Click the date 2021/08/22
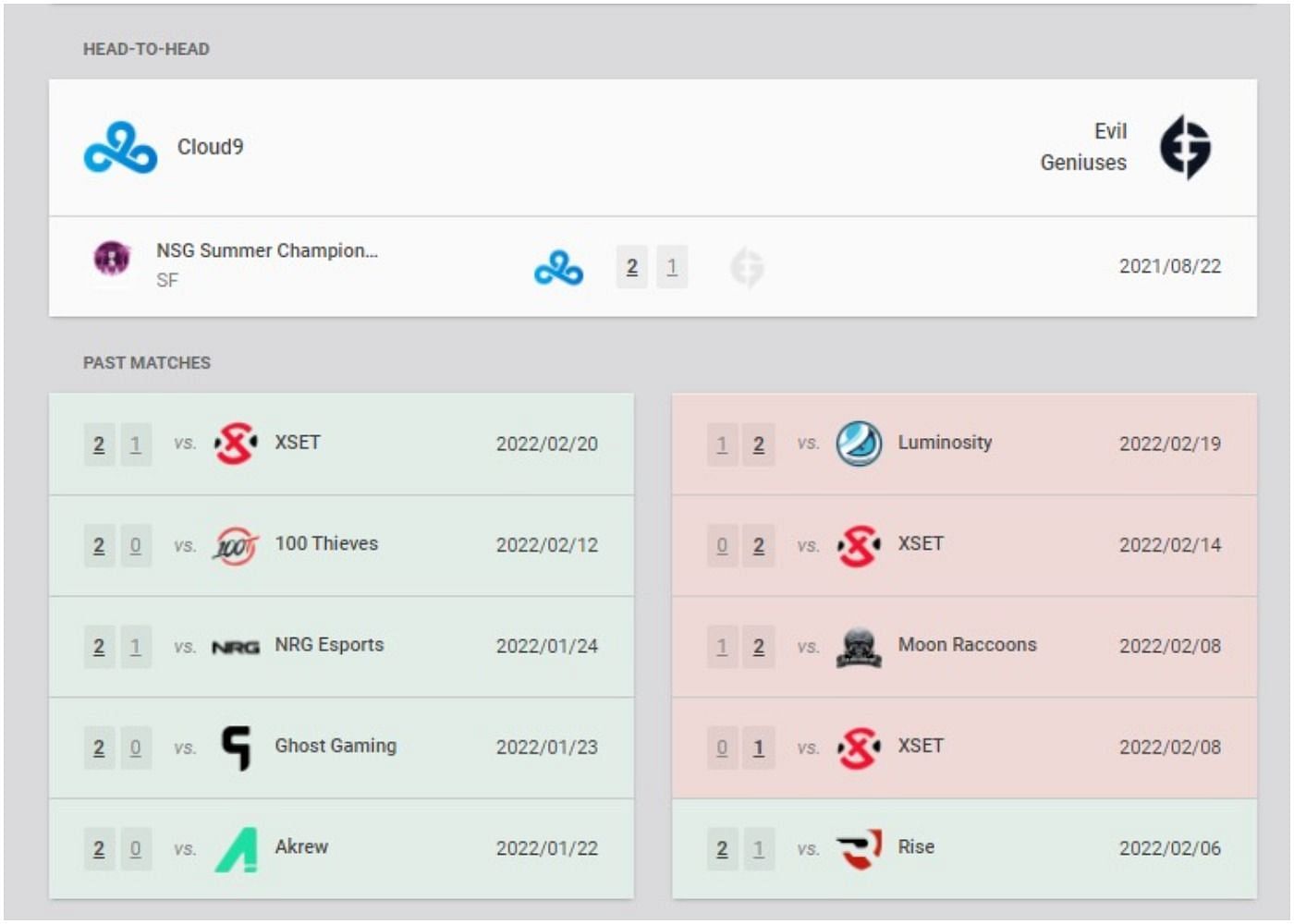 (1170, 267)
